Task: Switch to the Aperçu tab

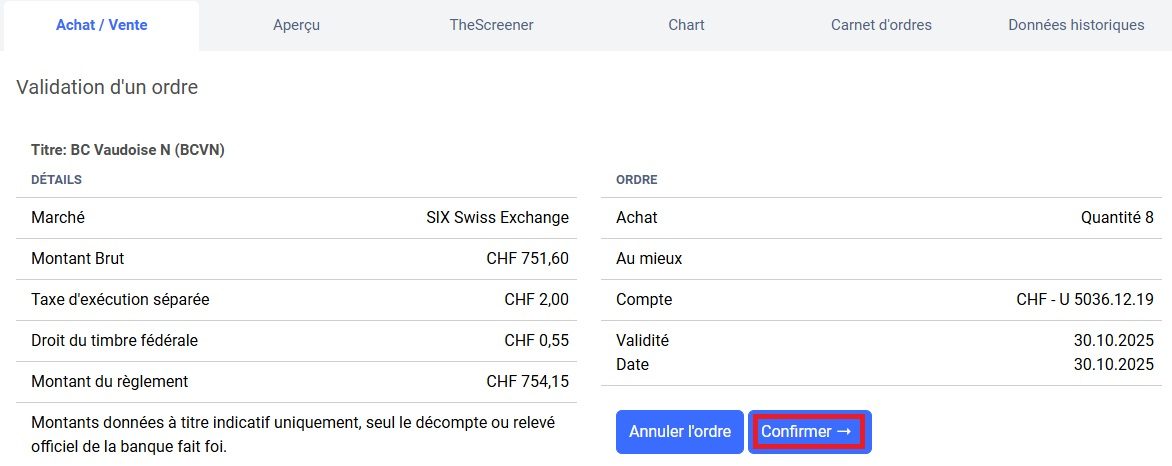Action: [x=296, y=25]
